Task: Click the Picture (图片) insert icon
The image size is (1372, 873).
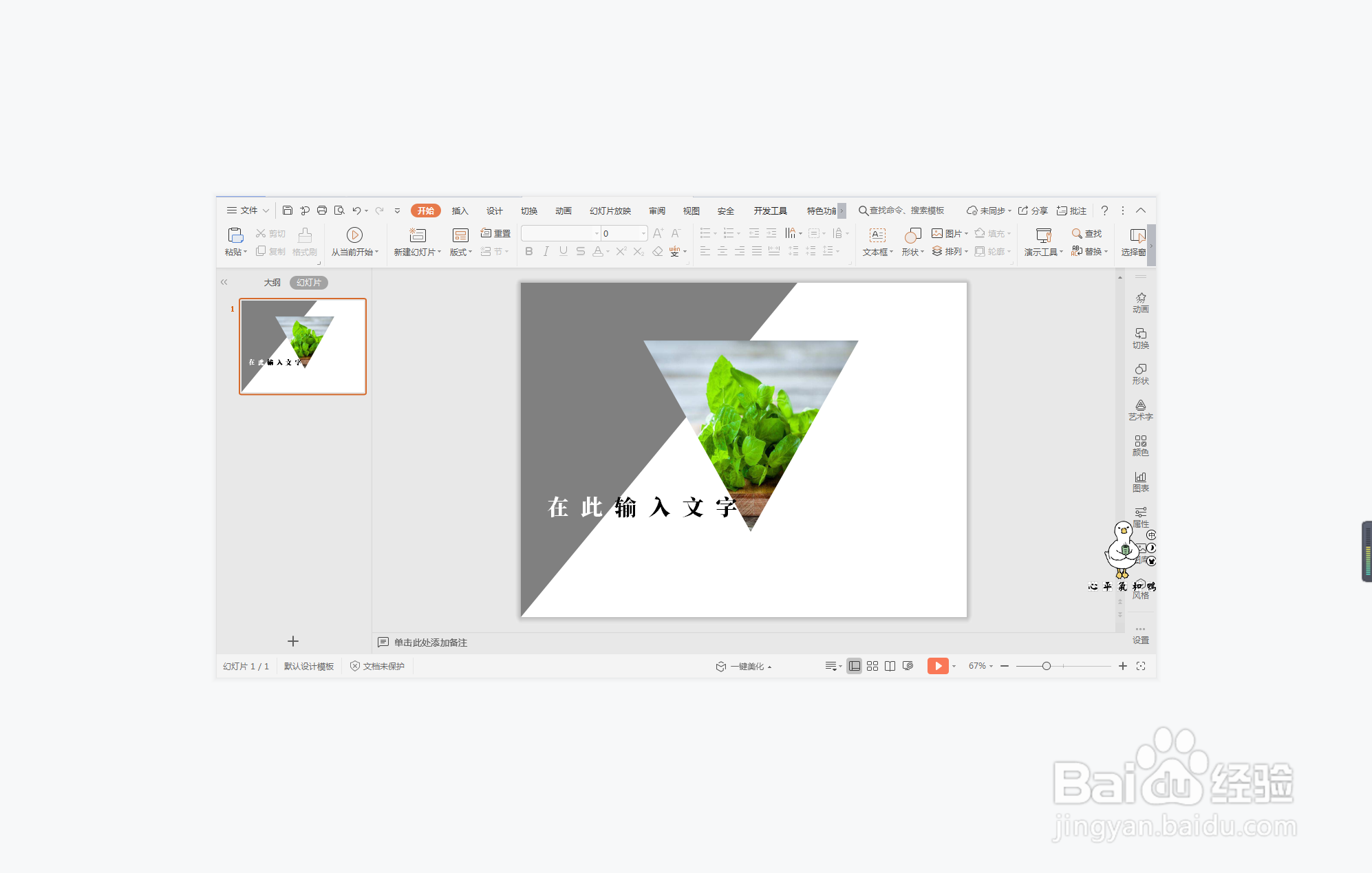Action: [x=937, y=233]
